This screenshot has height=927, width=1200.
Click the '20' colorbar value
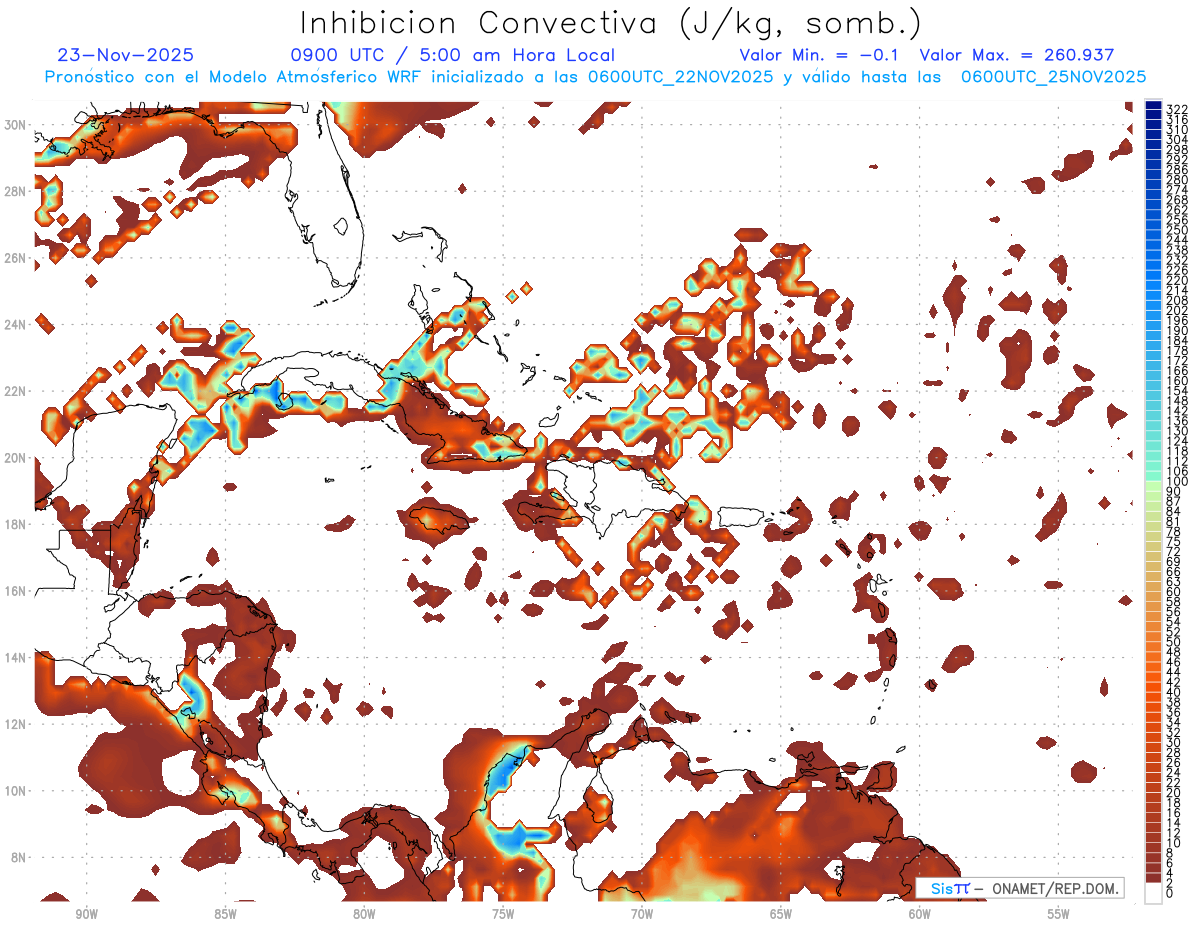point(1174,792)
